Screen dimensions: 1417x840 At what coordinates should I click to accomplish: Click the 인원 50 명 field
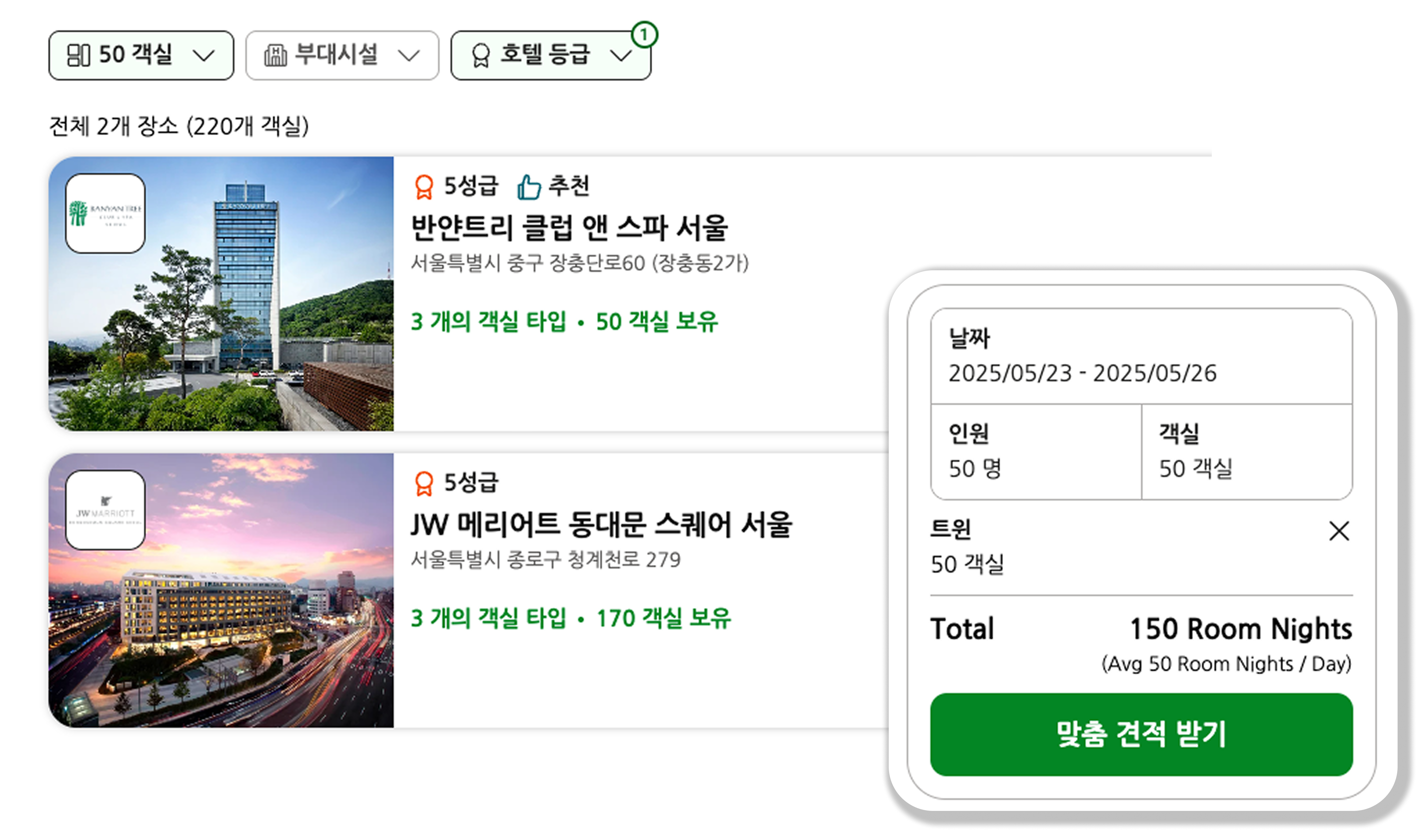click(1035, 452)
